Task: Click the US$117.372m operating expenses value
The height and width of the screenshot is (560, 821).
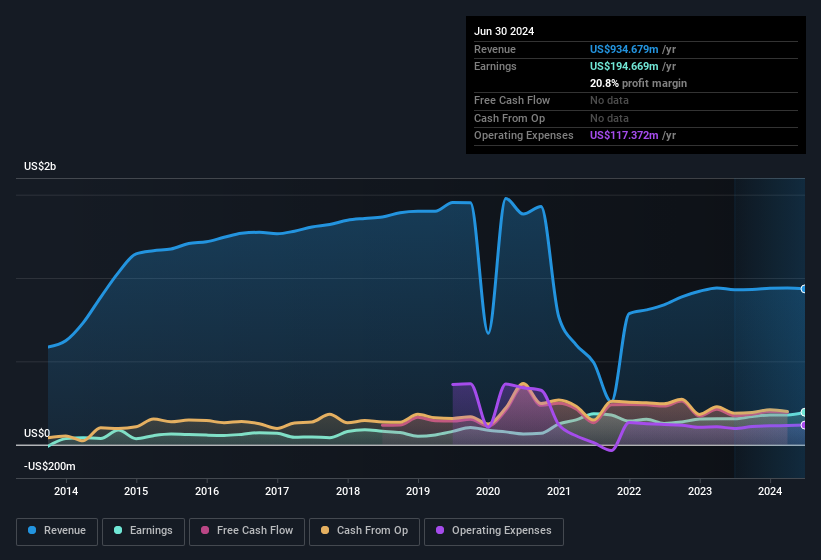Action: pyautogui.click(x=624, y=136)
